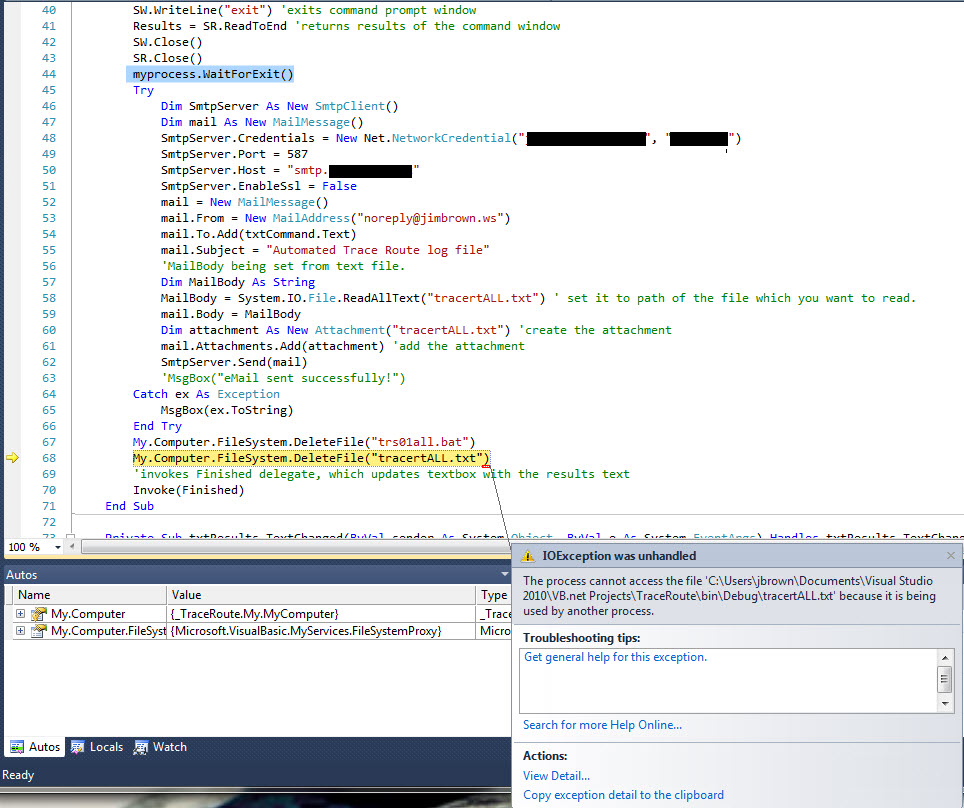Click the 'End Sub' line
Image resolution: width=964 pixels, height=808 pixels.
[129, 506]
